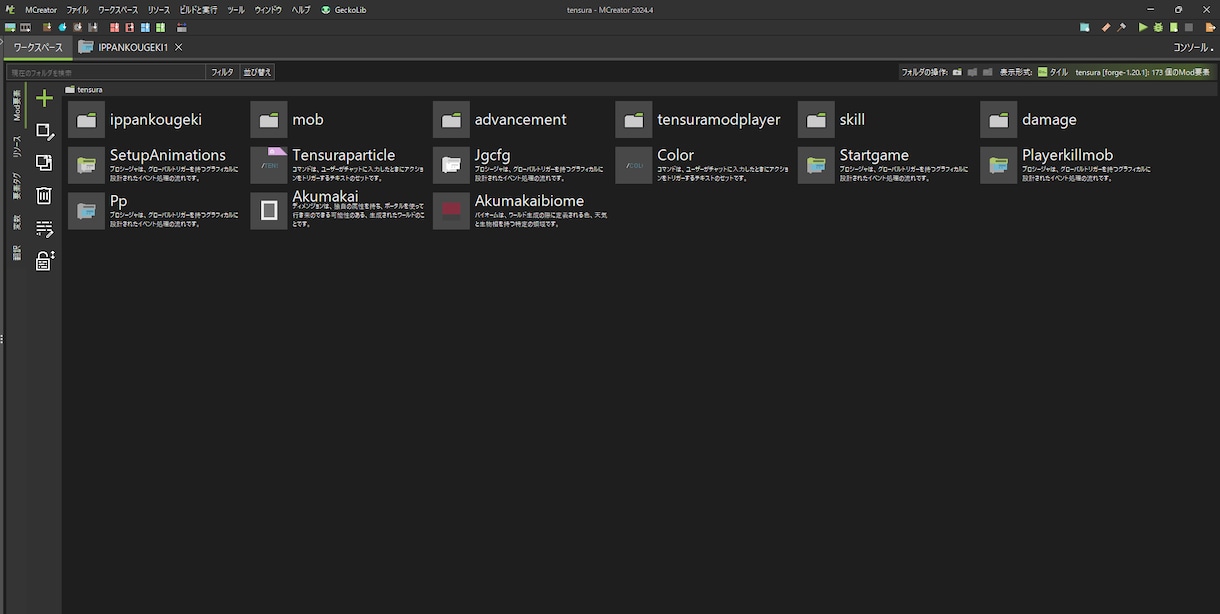1220x614 pixels.
Task: Click the lock element code icon
Action: [x=44, y=261]
